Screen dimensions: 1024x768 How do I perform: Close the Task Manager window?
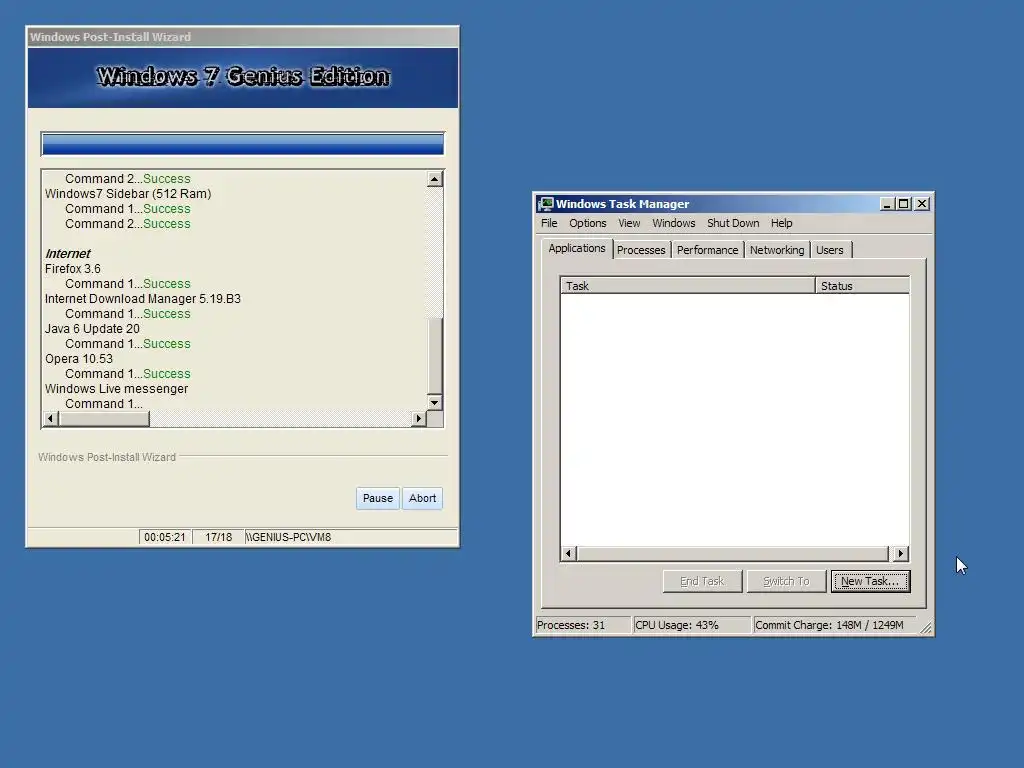(x=921, y=204)
